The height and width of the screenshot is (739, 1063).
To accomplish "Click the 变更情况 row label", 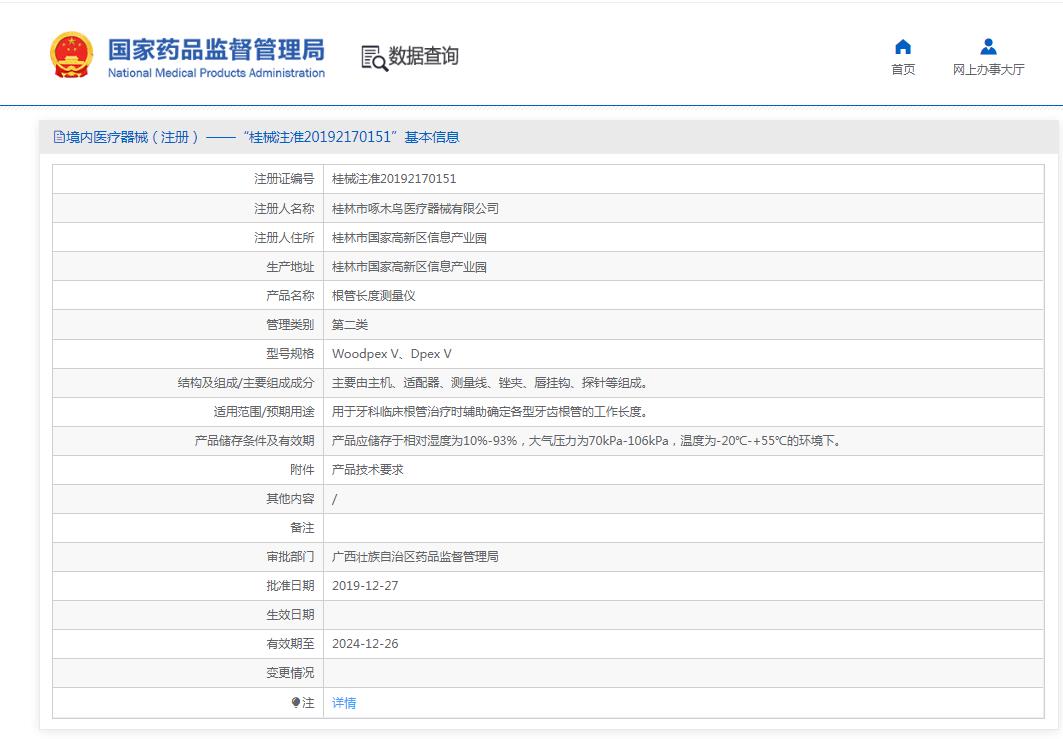I will (290, 673).
